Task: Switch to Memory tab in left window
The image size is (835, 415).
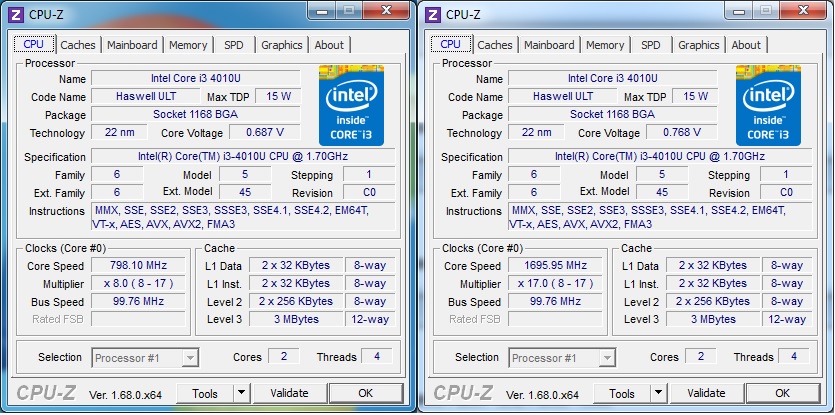Action: [x=188, y=45]
